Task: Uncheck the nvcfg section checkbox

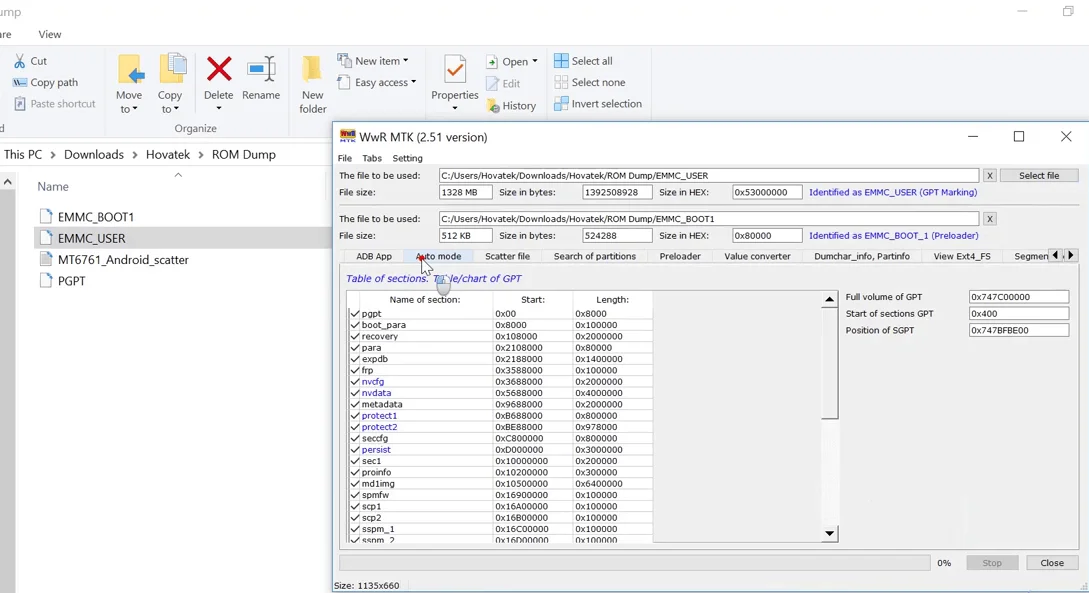Action: 355,382
